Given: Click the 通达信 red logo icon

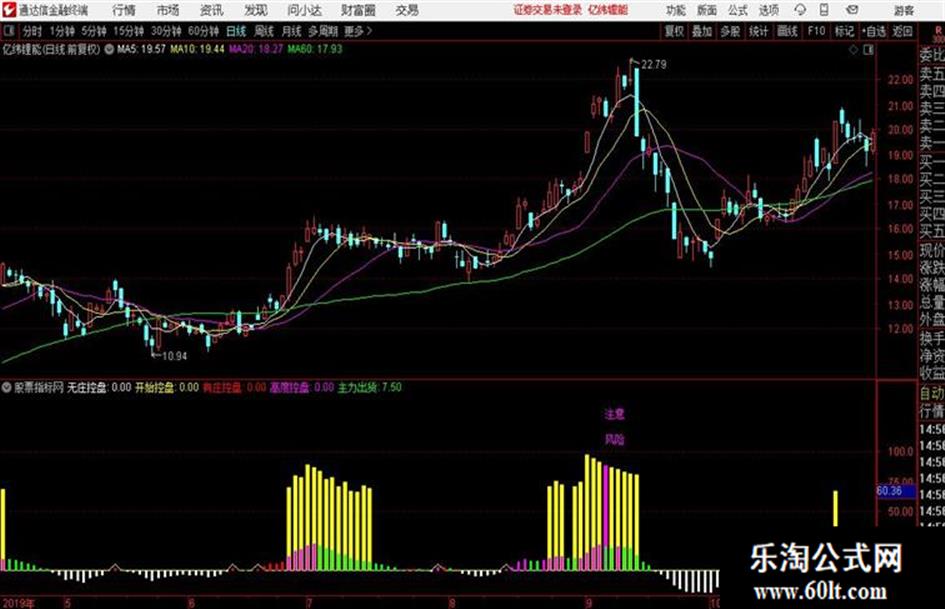Looking at the screenshot, I should click(x=9, y=10).
